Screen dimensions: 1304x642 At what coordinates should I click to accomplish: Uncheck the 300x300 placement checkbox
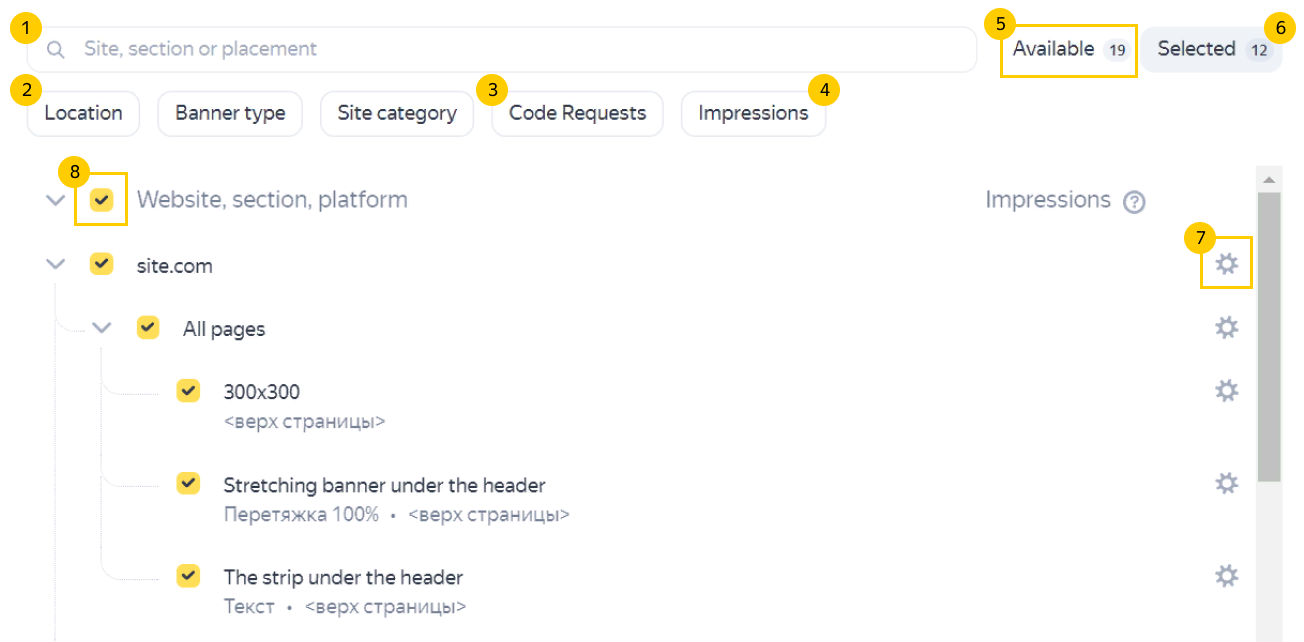tap(188, 390)
